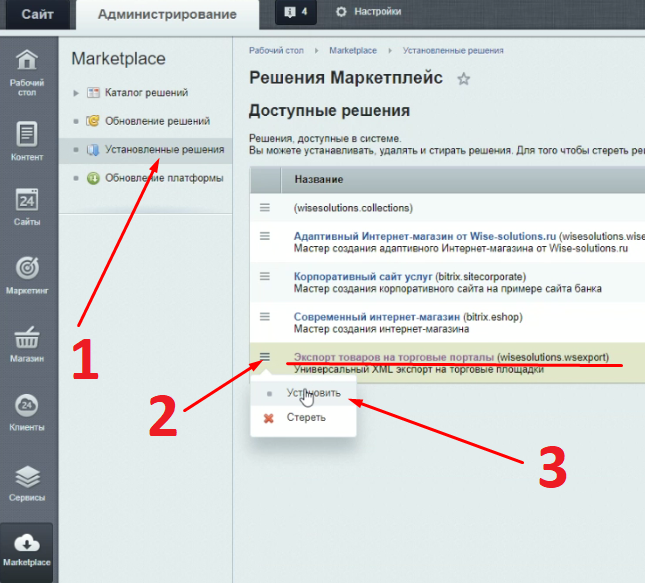Go to Рабочий стол breadcrumb link

(x=276, y=50)
